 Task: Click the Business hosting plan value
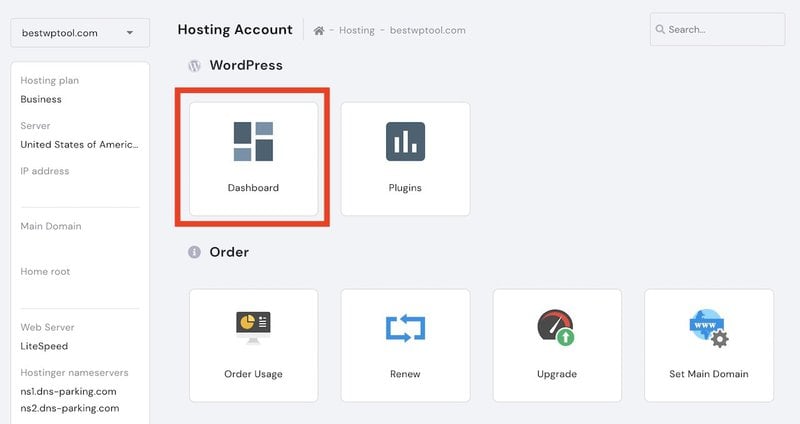pos(41,99)
